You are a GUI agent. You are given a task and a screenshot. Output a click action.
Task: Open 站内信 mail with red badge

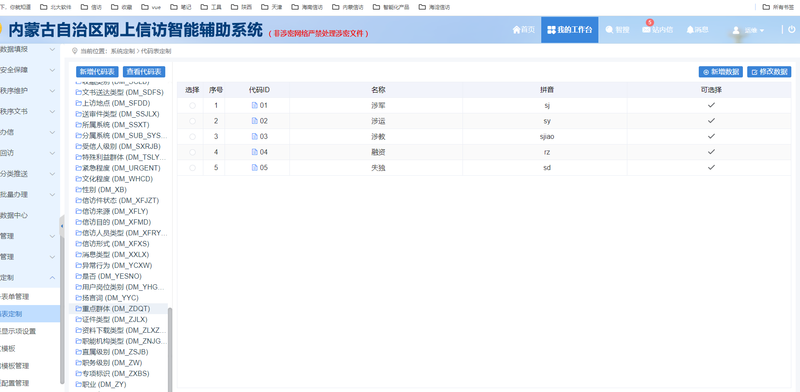(x=658, y=29)
